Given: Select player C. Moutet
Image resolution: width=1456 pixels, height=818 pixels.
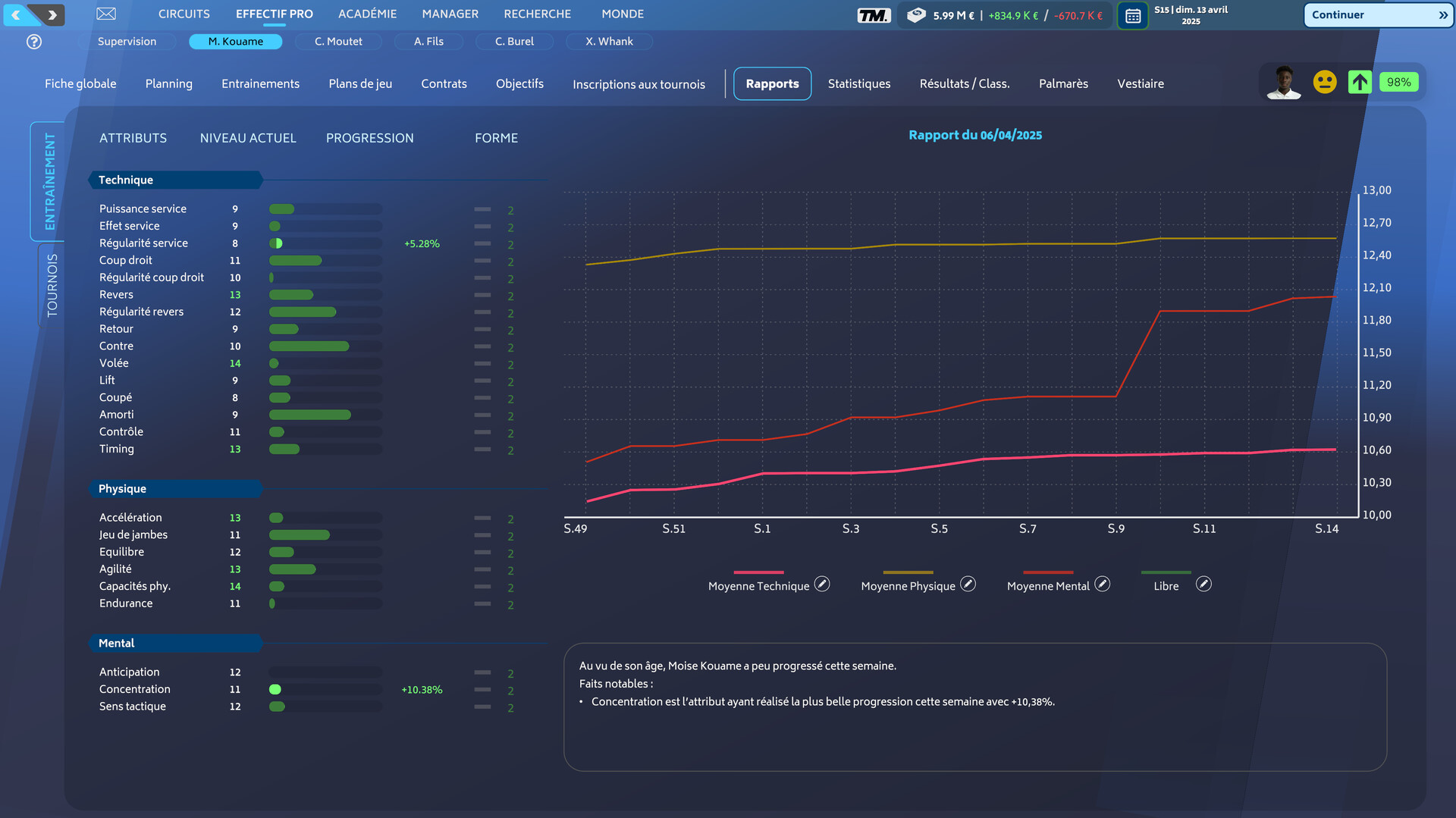Looking at the screenshot, I should coord(338,42).
